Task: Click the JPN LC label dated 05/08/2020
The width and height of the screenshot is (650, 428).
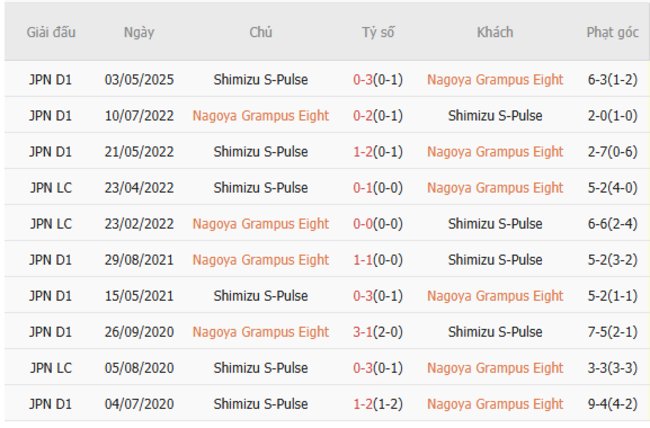Action: (50, 368)
